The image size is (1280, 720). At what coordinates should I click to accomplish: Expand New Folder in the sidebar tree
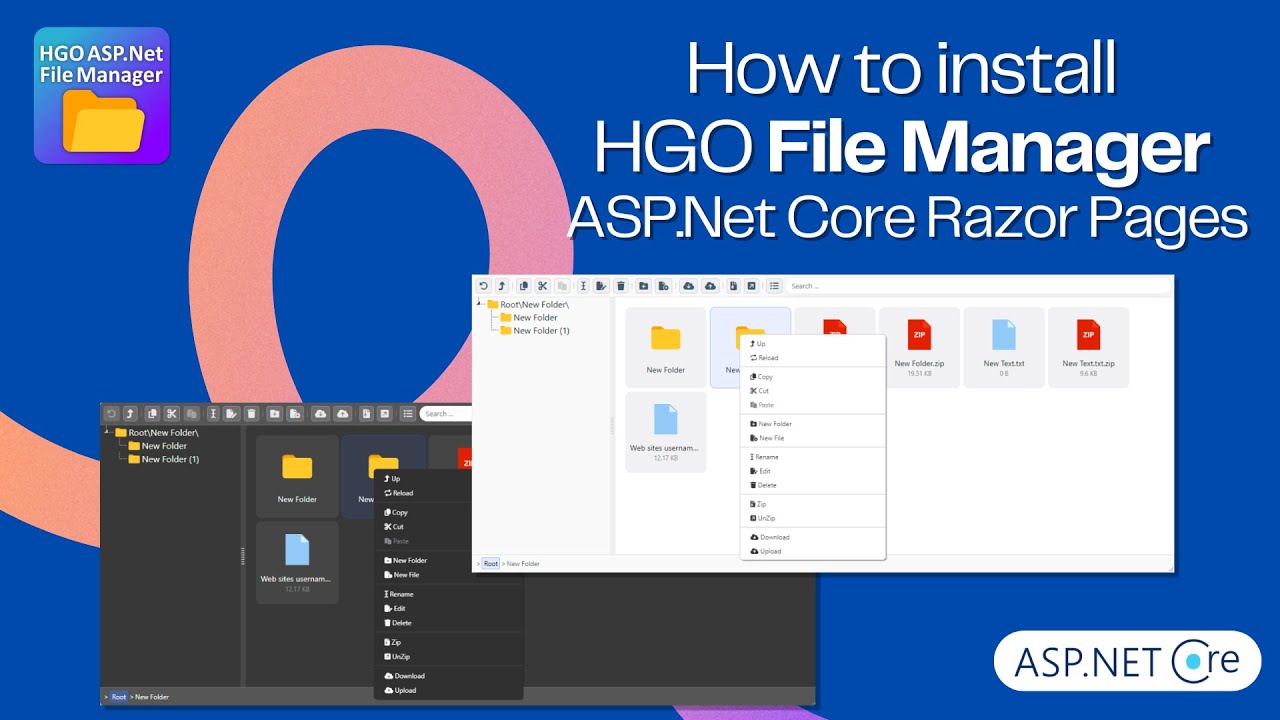535,317
